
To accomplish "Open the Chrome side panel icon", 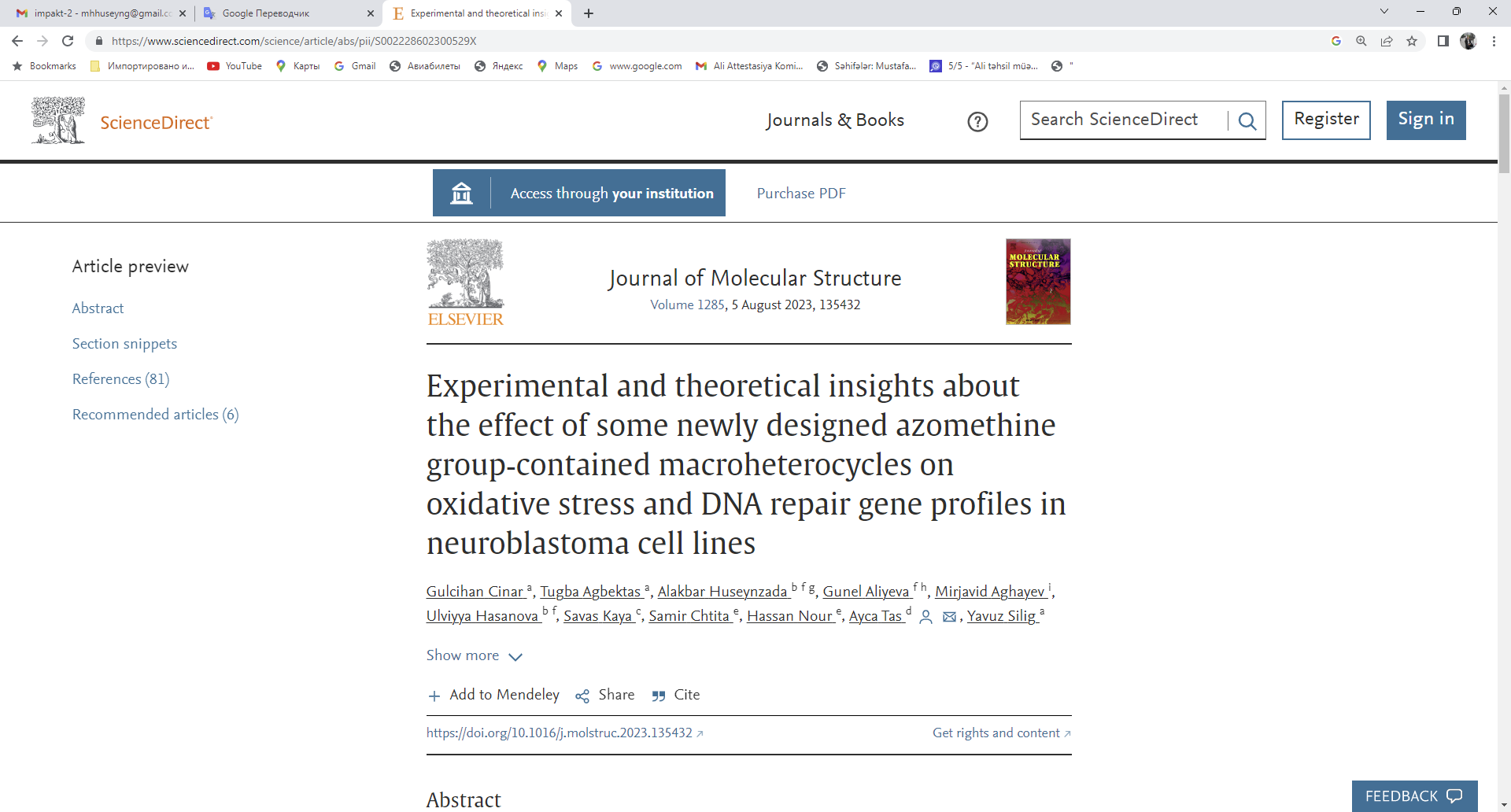I will click(1443, 41).
